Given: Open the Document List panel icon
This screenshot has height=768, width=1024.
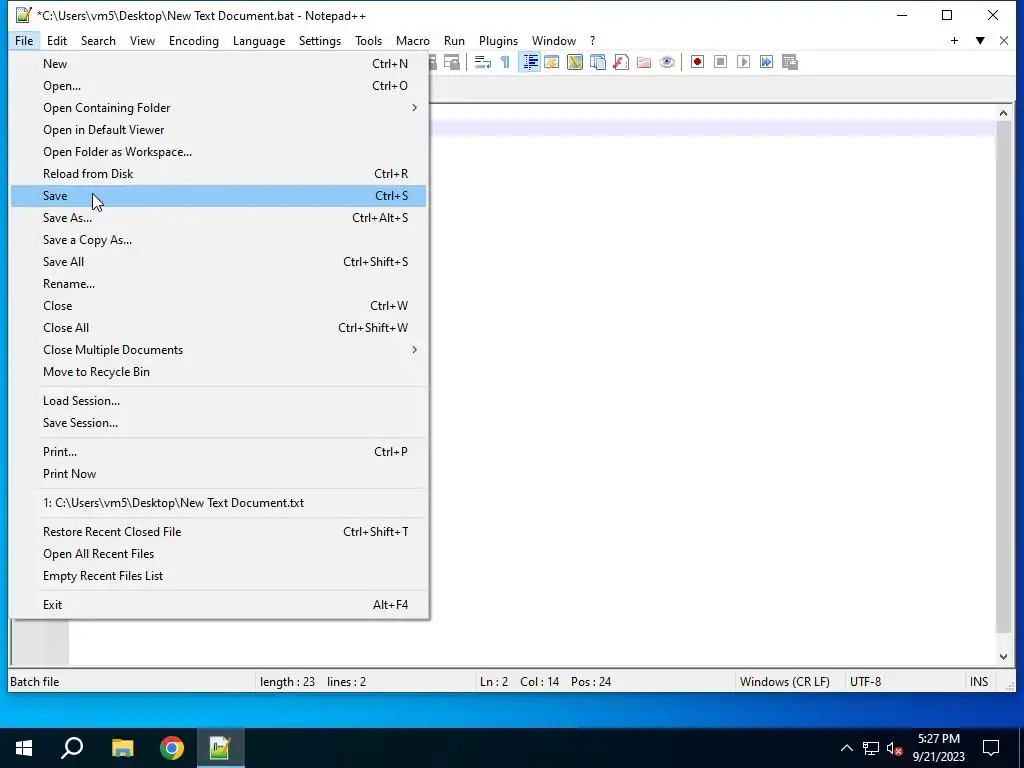Looking at the screenshot, I should coord(598,62).
